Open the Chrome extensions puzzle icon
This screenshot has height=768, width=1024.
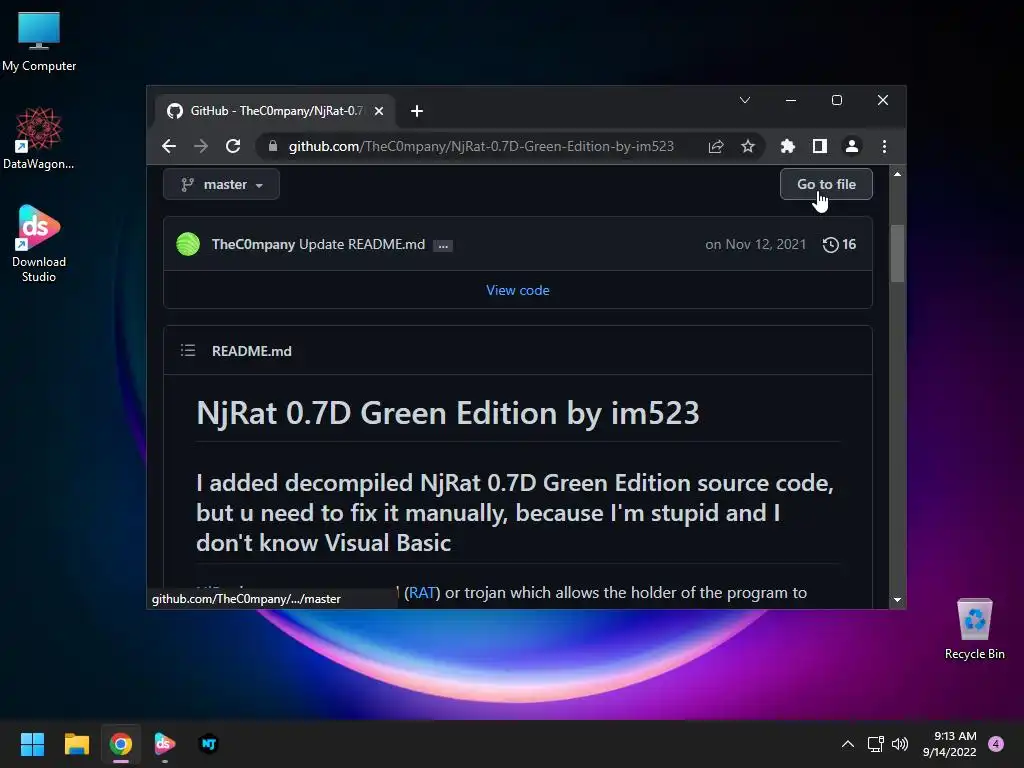tap(788, 146)
